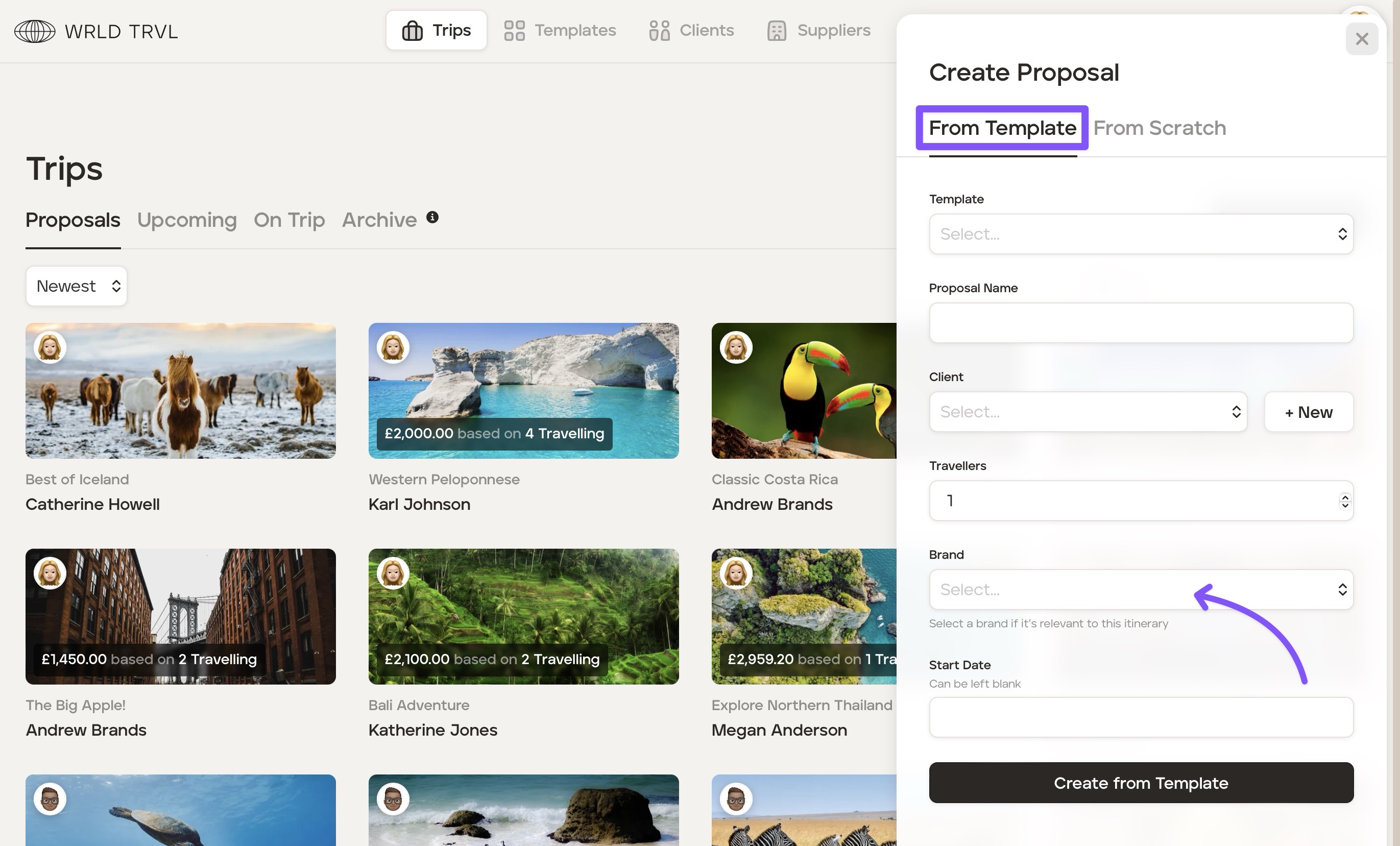The width and height of the screenshot is (1400, 846).
Task: Click the people icon beside Clients
Action: [659, 31]
